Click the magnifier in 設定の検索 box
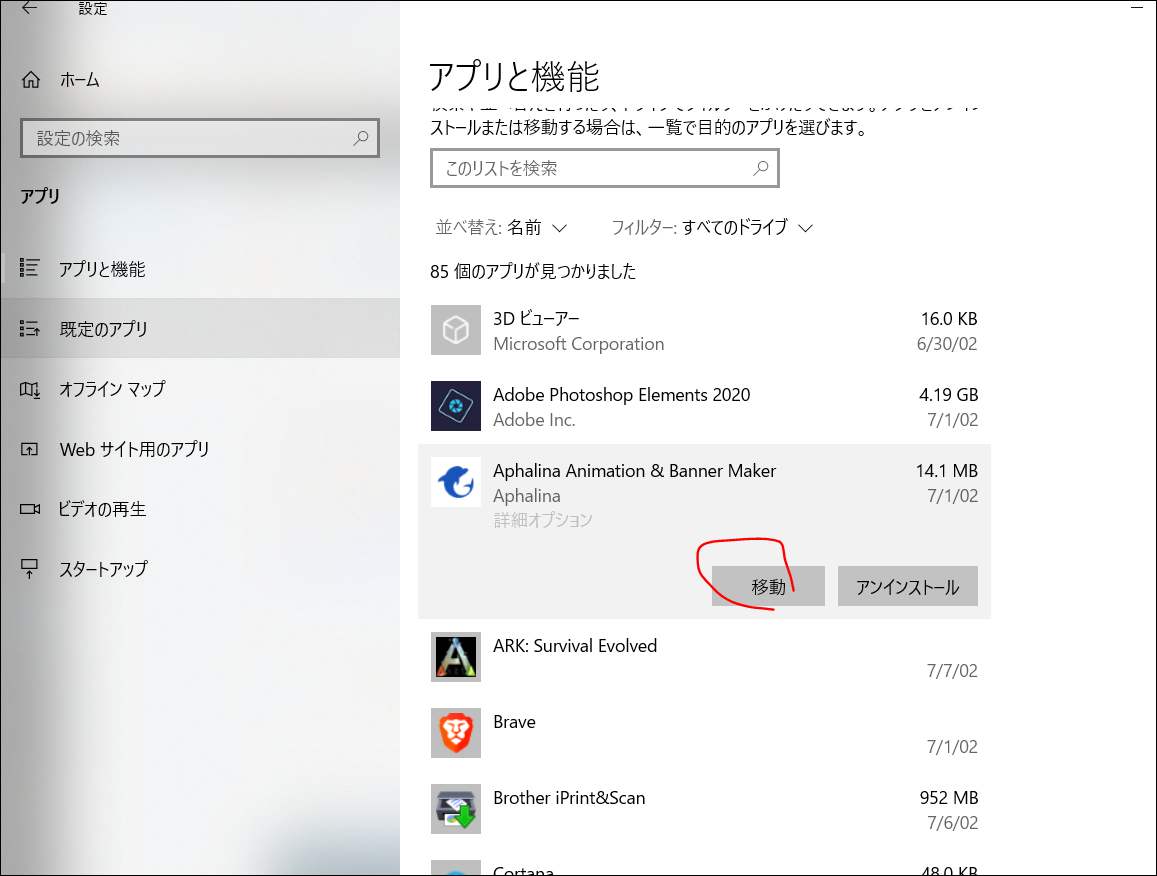1157x876 pixels. (x=361, y=138)
